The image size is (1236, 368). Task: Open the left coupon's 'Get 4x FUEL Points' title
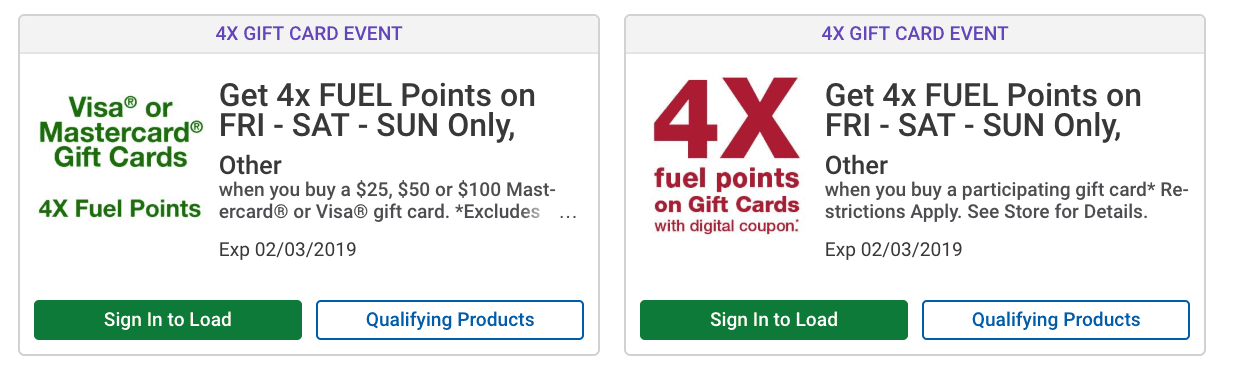(x=377, y=111)
